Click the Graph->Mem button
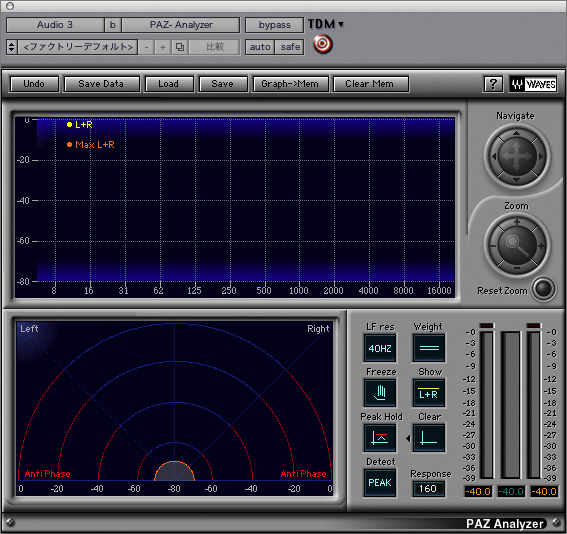This screenshot has height=534, width=567. point(290,84)
